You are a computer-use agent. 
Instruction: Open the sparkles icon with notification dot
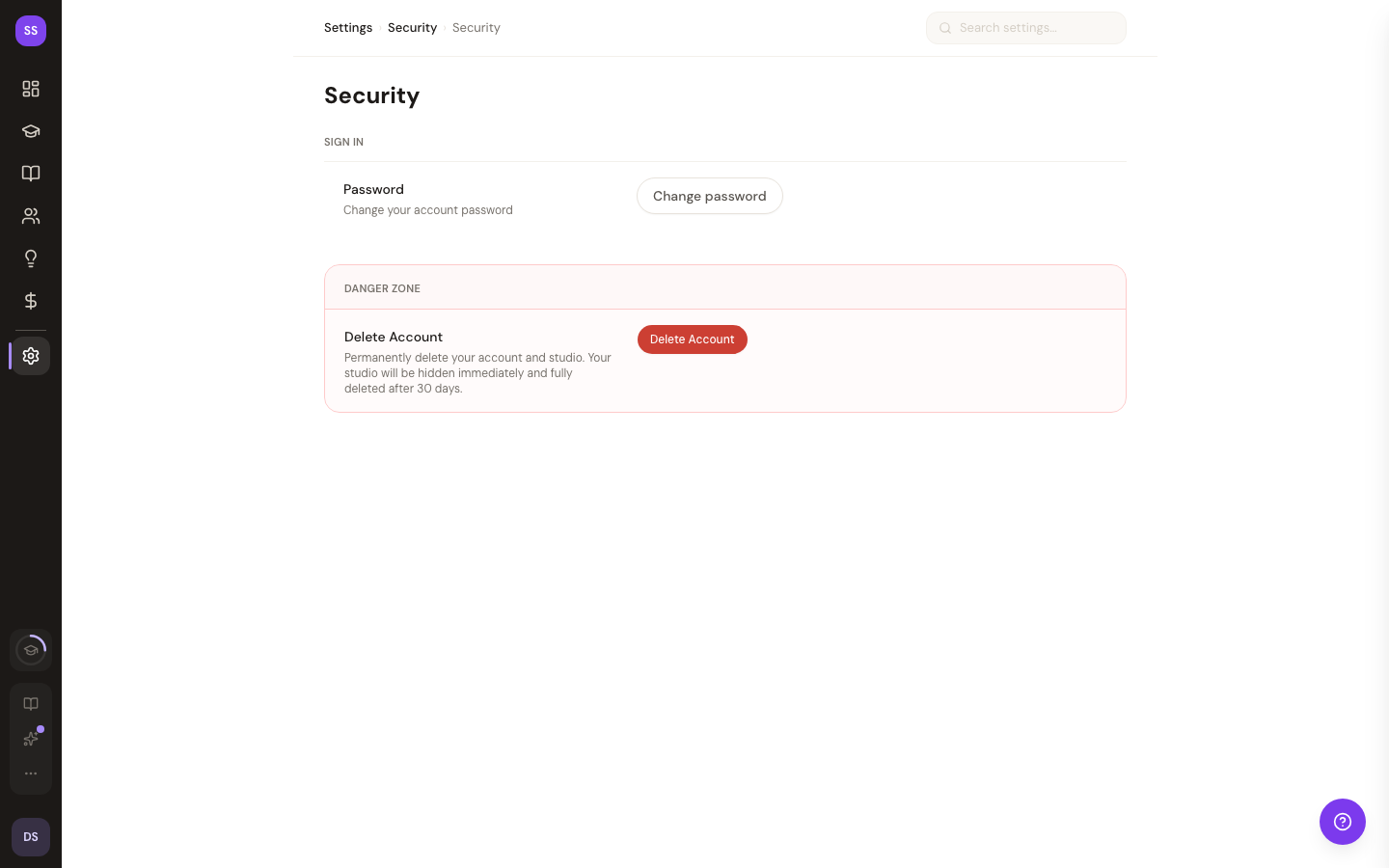point(31,739)
